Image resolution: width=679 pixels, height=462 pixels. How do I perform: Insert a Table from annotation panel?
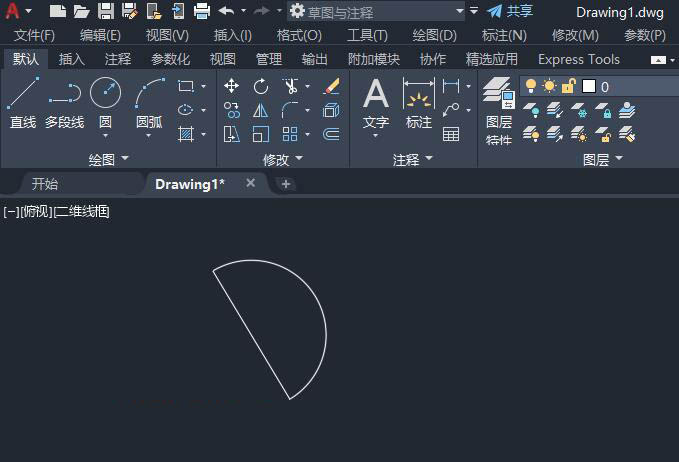tap(451, 134)
